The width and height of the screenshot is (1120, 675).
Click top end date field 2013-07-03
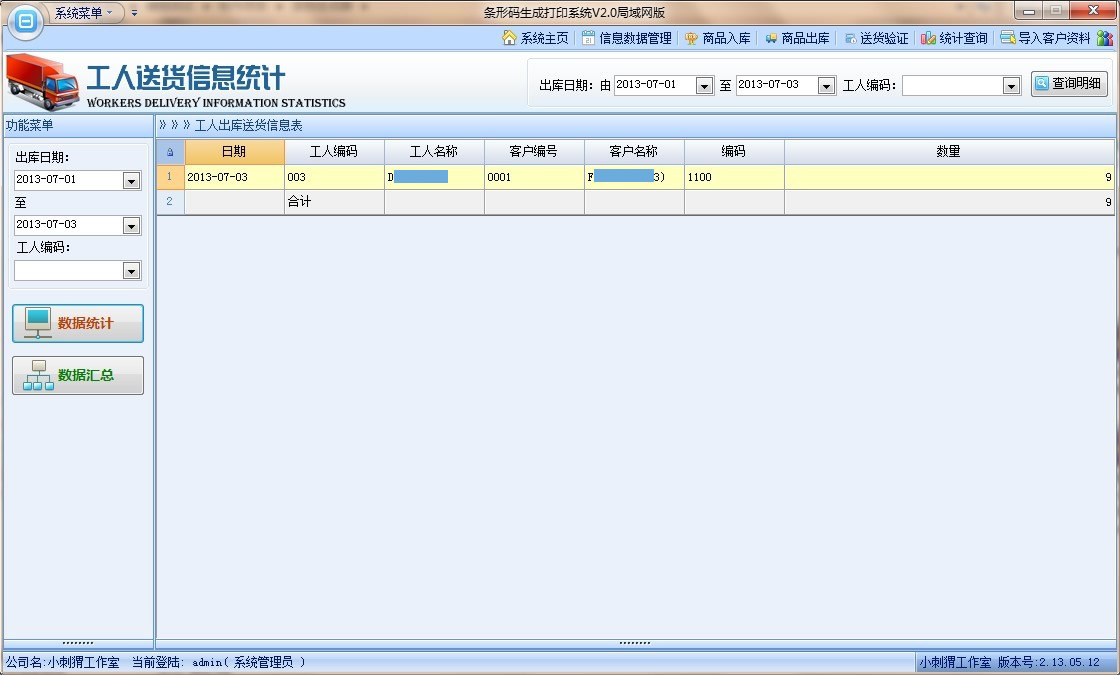tap(777, 85)
